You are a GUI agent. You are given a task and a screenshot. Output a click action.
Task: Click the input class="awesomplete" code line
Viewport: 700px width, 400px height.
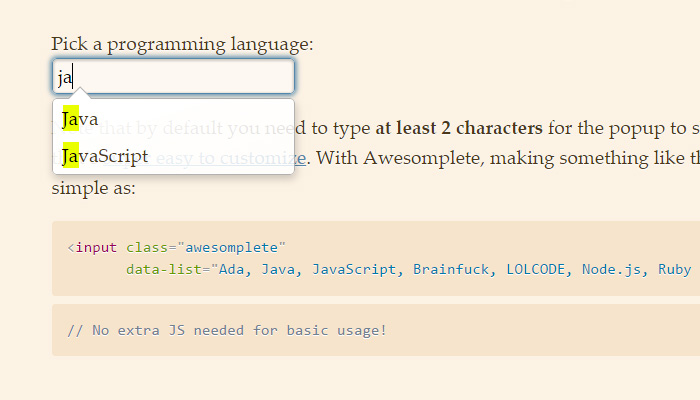176,247
